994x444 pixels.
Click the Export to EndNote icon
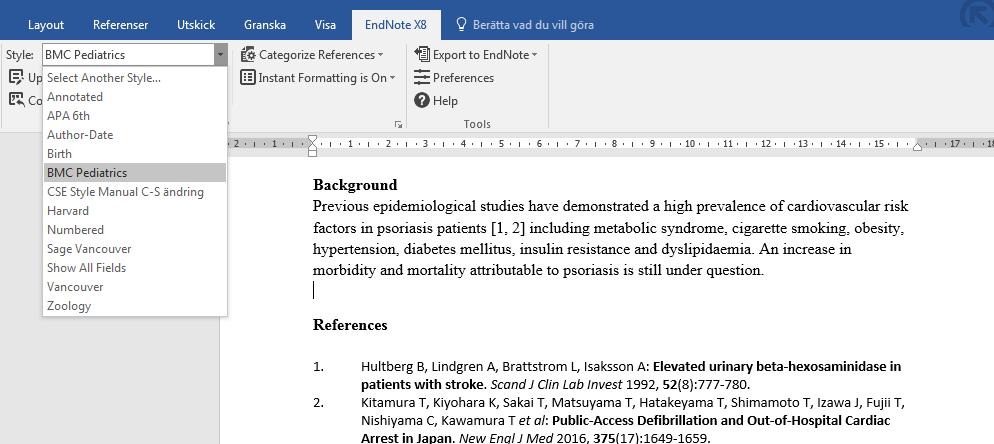[x=422, y=55]
